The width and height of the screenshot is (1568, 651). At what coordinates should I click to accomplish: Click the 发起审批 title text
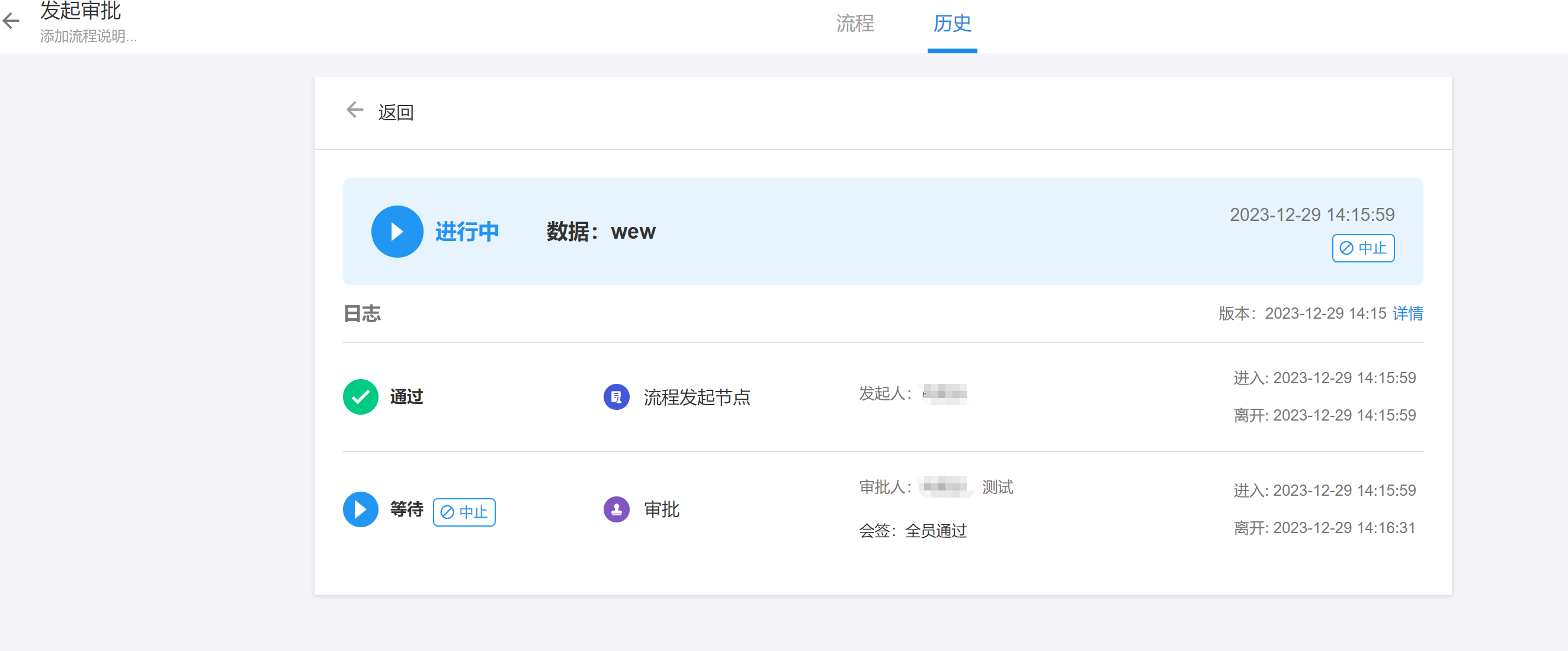81,10
